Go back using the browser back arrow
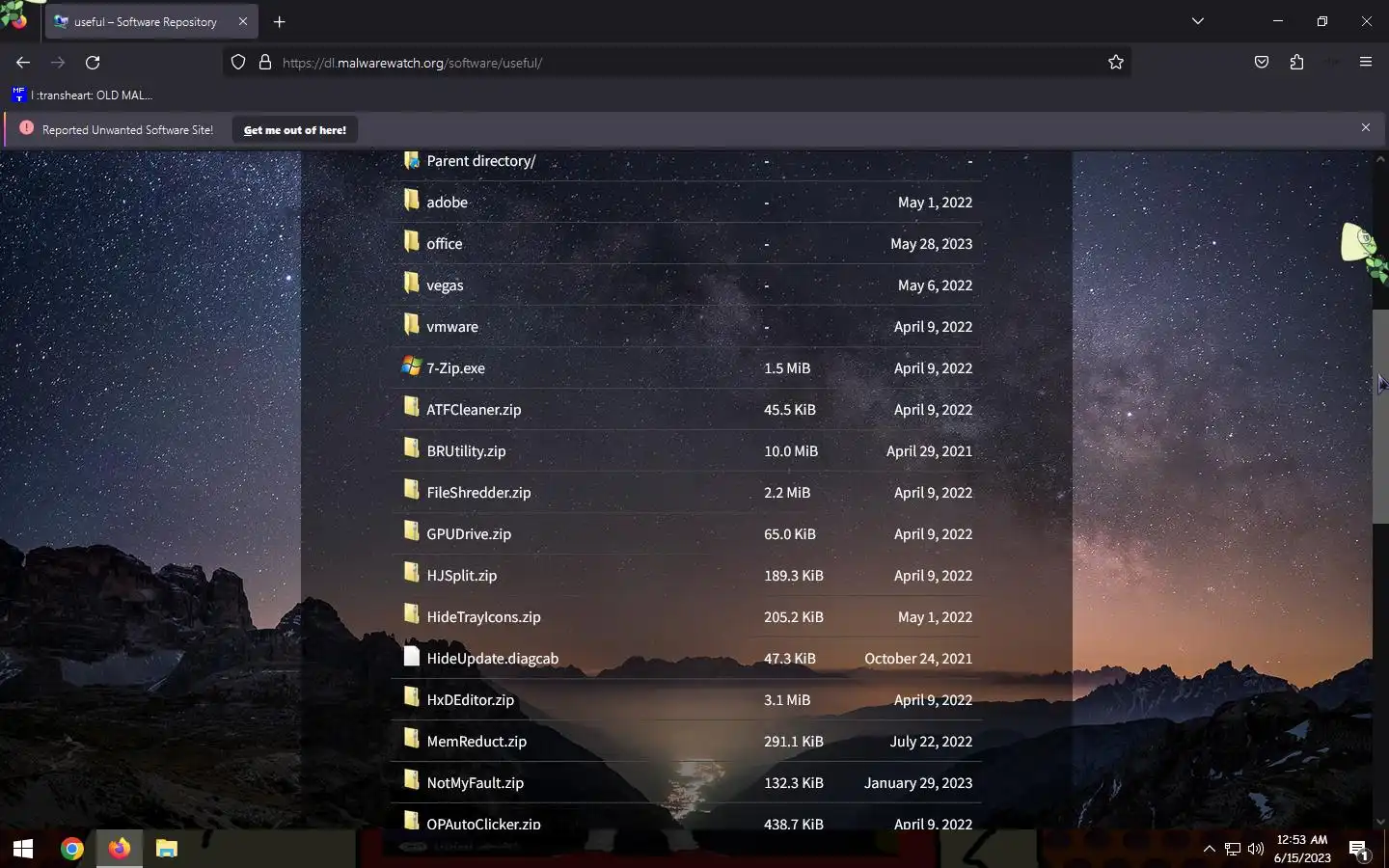This screenshot has height=868, width=1389. (x=23, y=63)
